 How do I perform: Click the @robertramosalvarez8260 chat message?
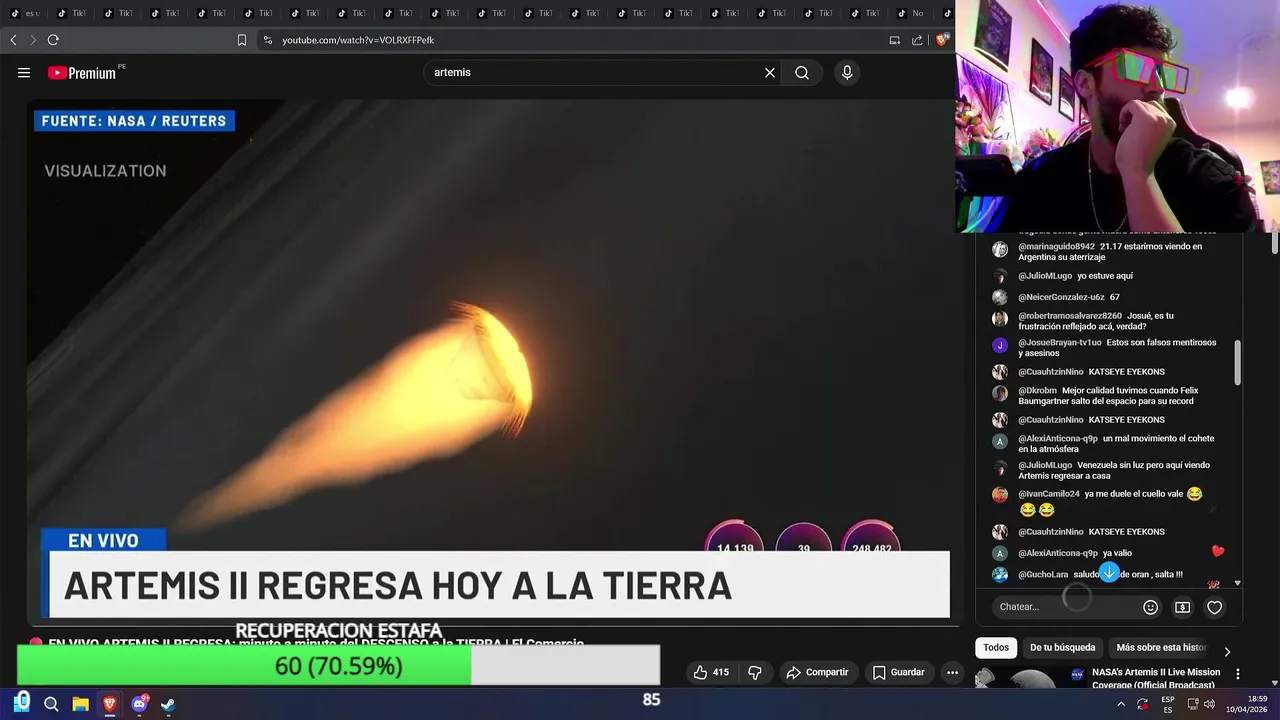(1096, 321)
